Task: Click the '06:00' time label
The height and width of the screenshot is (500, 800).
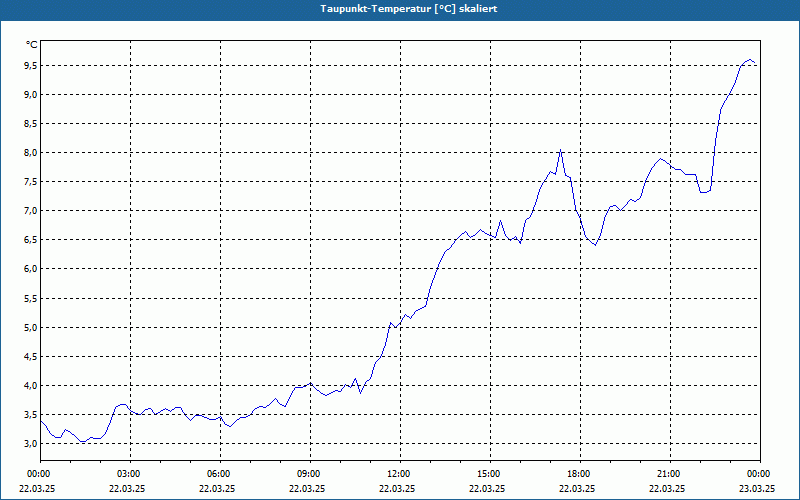Action: coord(218,474)
